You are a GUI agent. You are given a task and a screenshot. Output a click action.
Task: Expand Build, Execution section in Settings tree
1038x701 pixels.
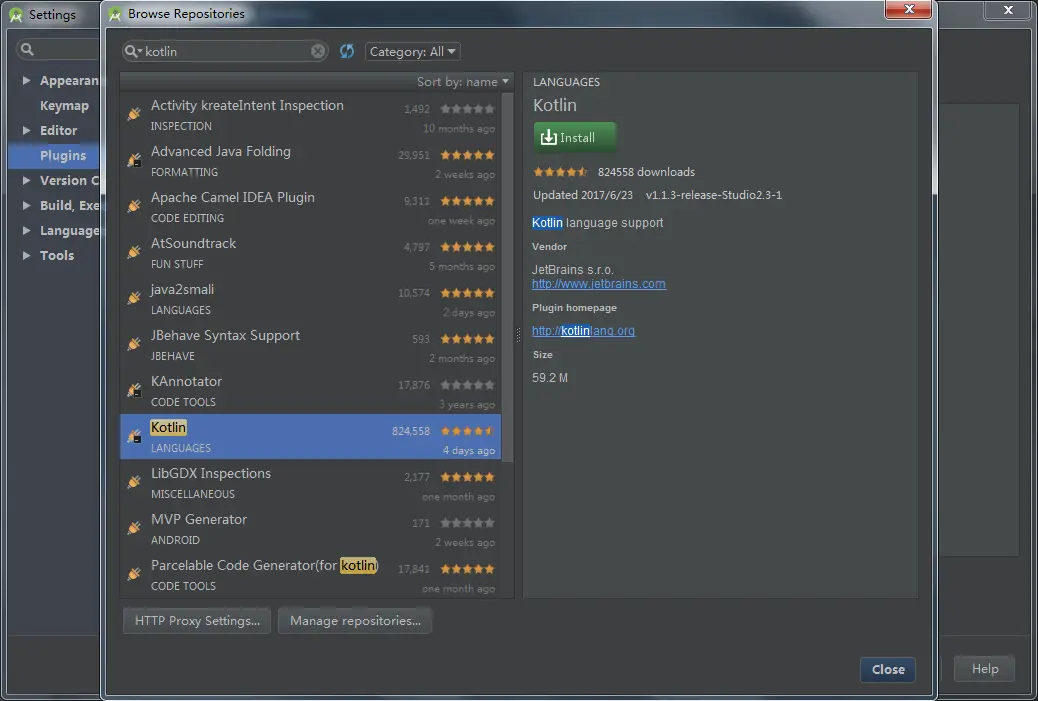[x=26, y=205]
